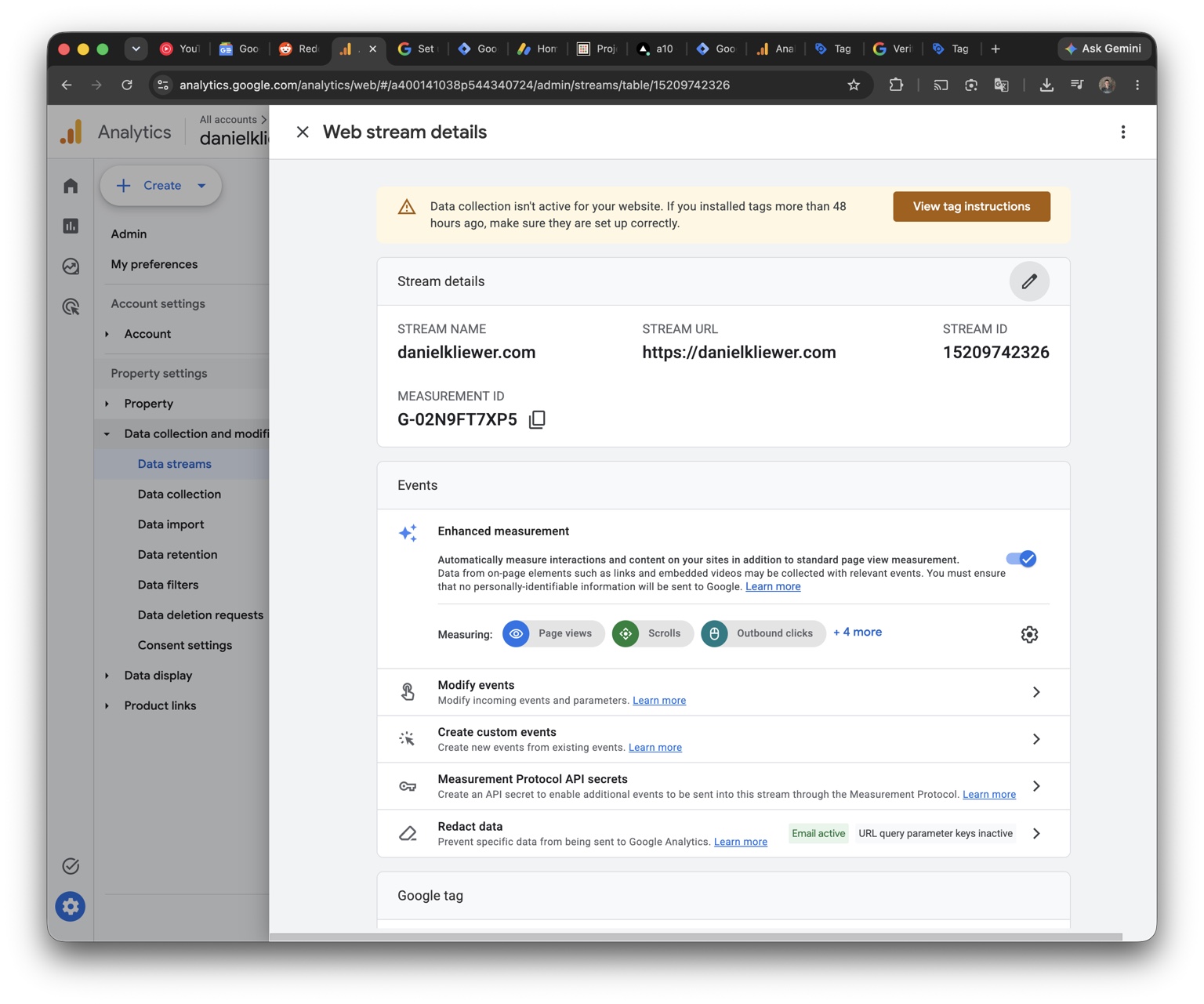Click the View tag instructions button
Image resolution: width=1204 pixels, height=1004 pixels.
coord(972,207)
